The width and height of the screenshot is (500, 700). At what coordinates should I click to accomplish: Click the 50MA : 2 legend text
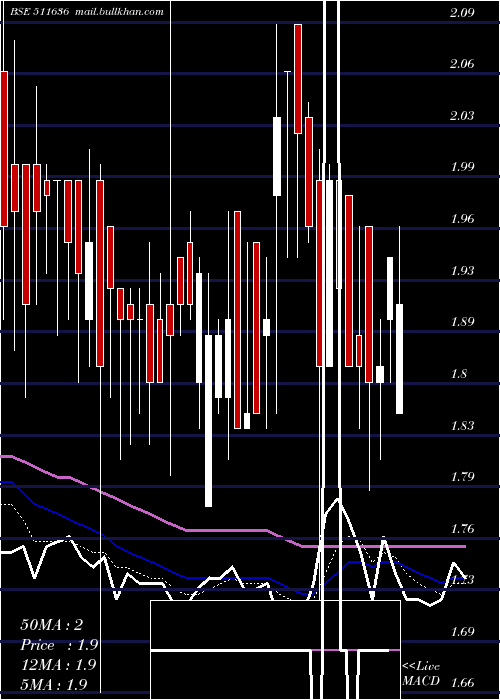pyautogui.click(x=51, y=625)
